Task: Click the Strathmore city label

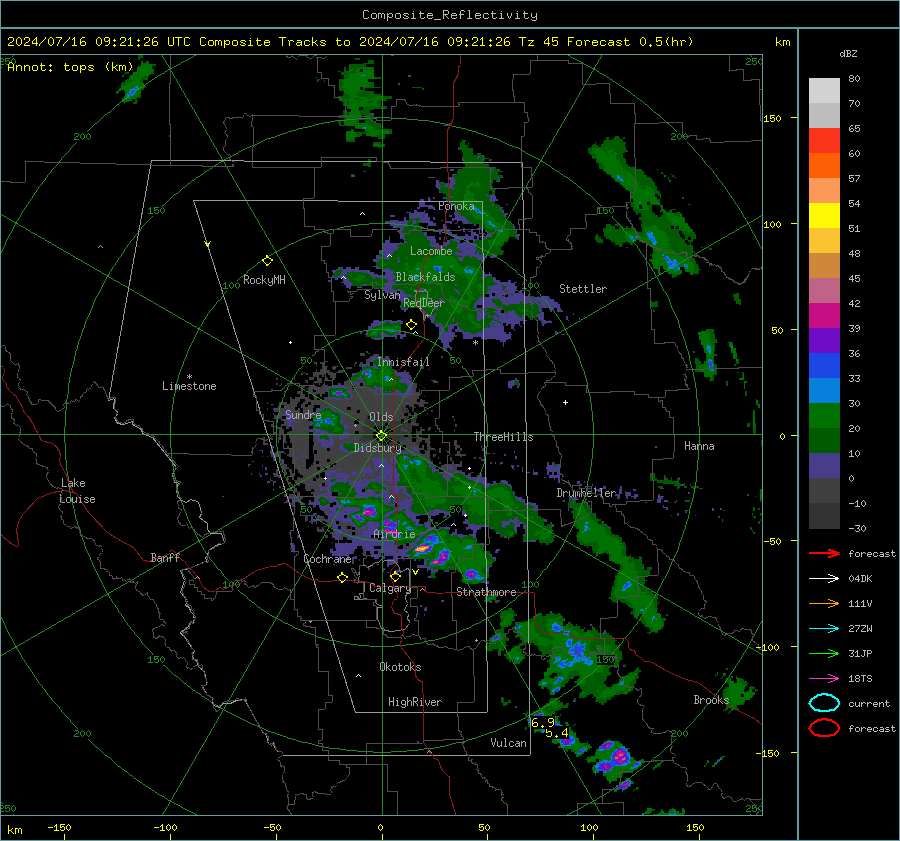Action: pyautogui.click(x=486, y=592)
